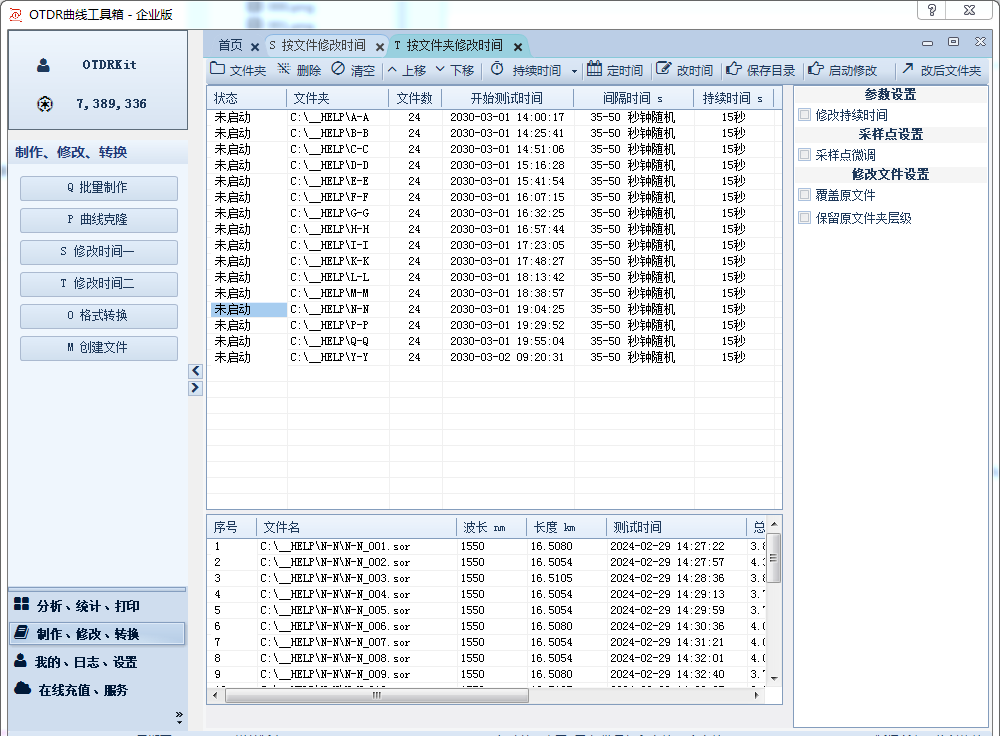
Task: Click the S 修改时间一 button
Action: pyautogui.click(x=99, y=252)
